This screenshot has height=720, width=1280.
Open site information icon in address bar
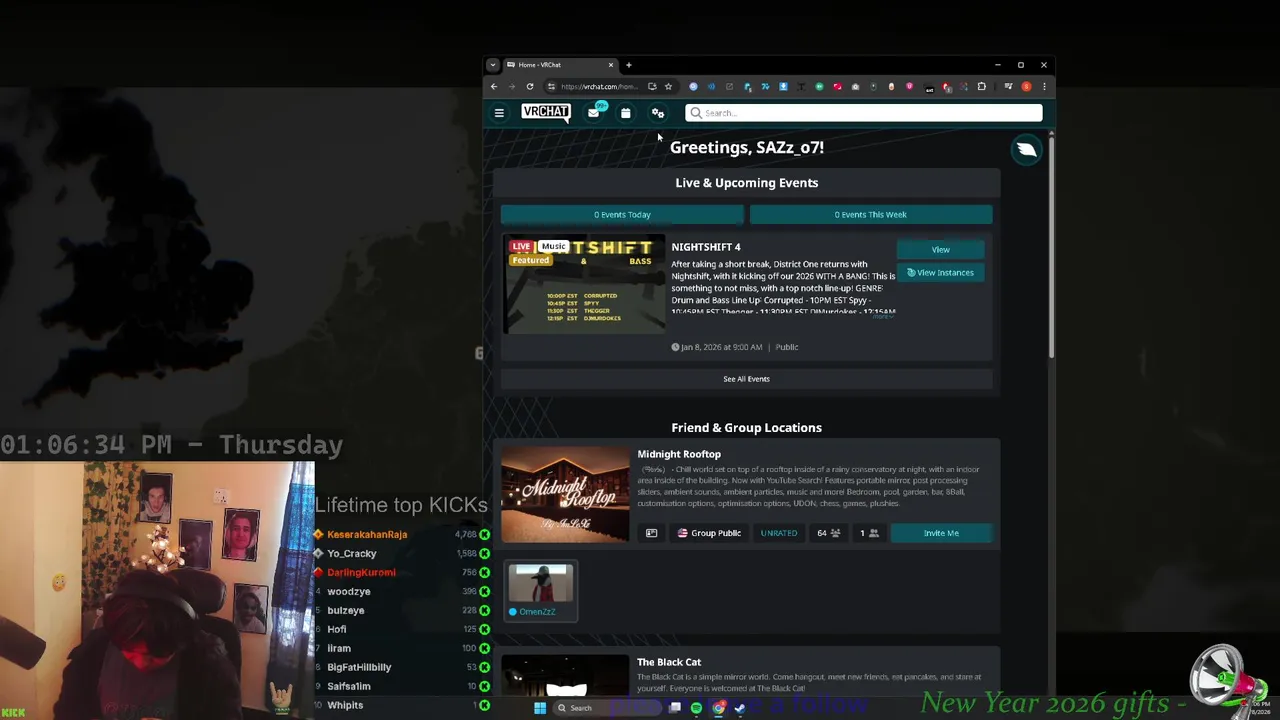click(x=551, y=87)
